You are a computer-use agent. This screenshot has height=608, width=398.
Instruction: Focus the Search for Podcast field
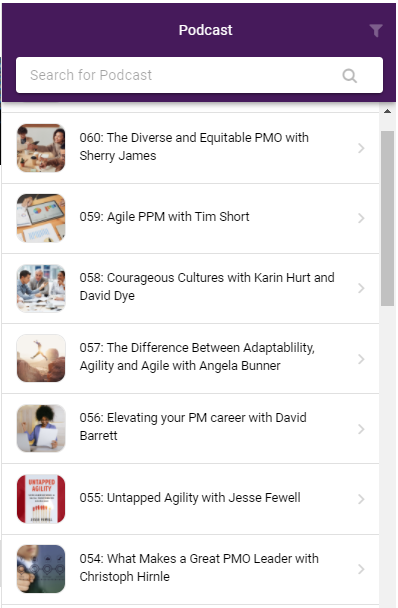[x=199, y=75]
